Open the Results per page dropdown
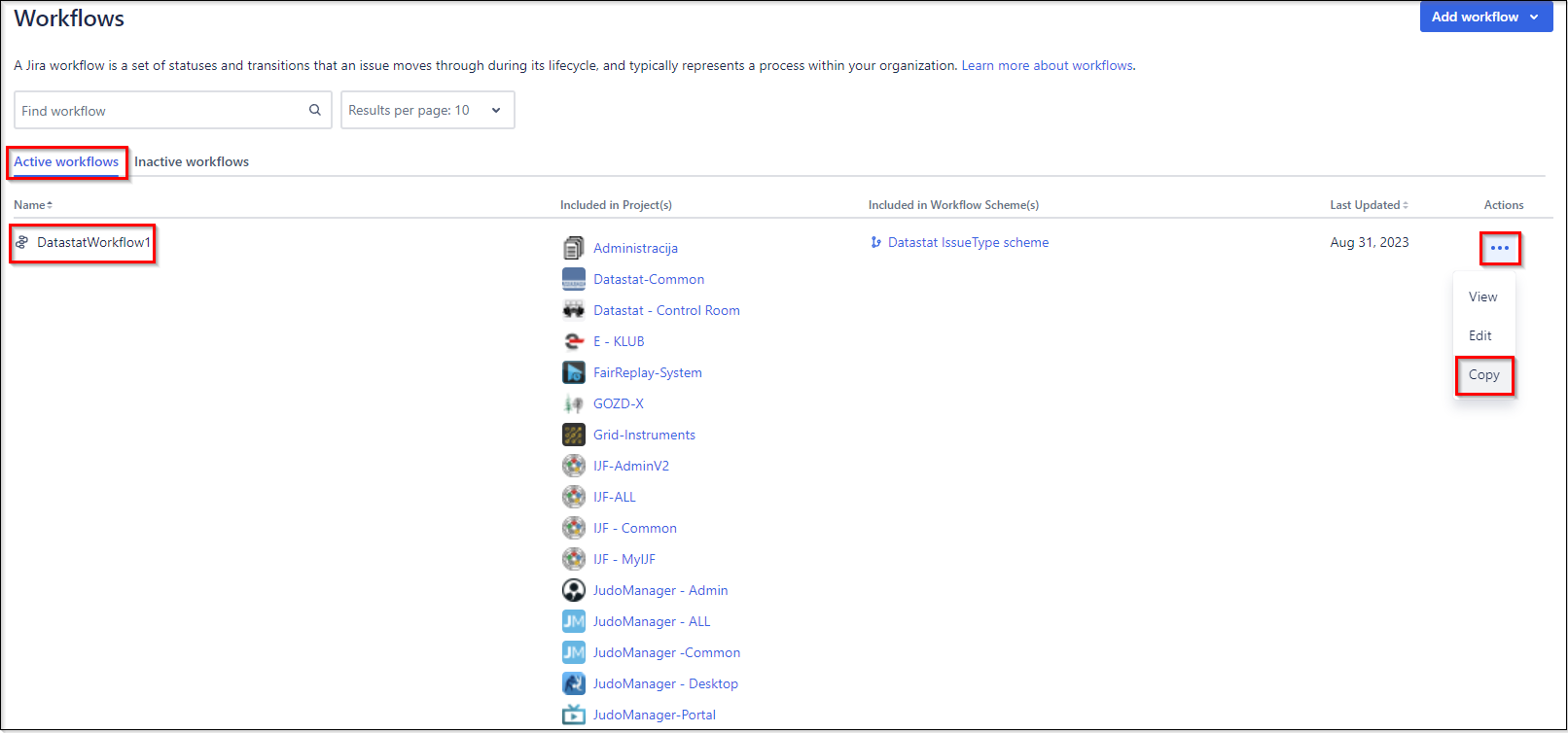 [427, 110]
